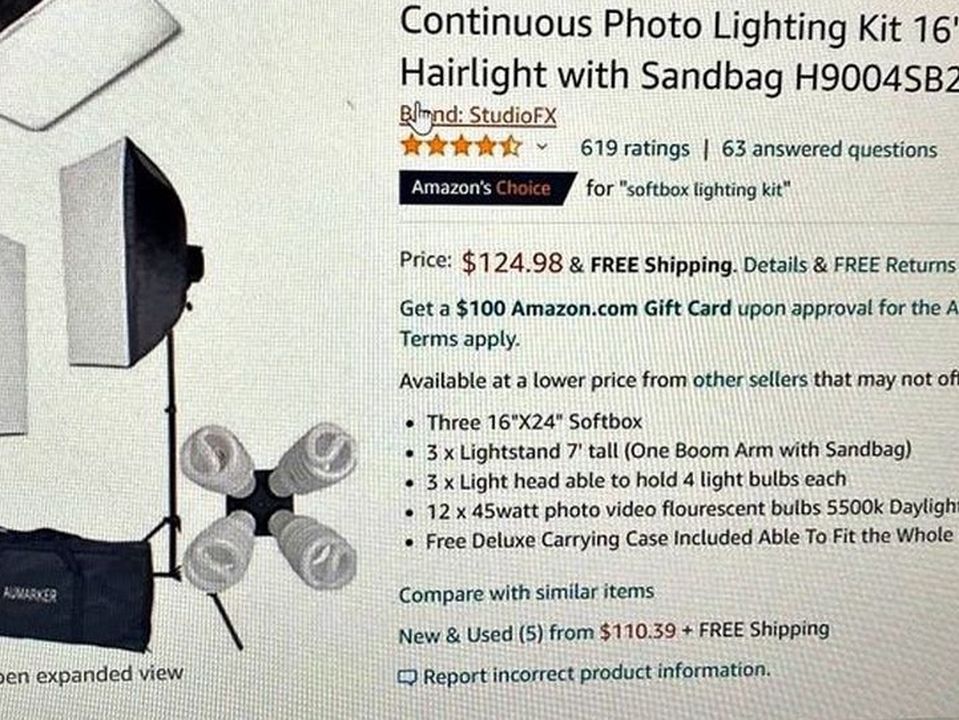The image size is (959, 720).
Task: Expand the star ratings breakdown chevron
Action: [541, 147]
